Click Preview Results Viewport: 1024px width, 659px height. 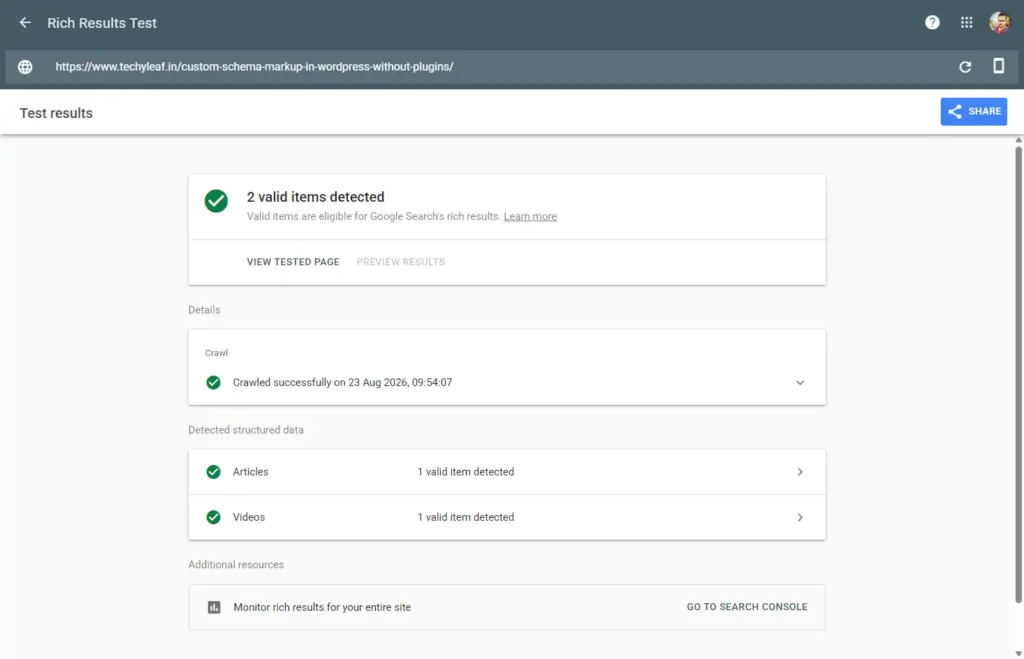(x=400, y=262)
